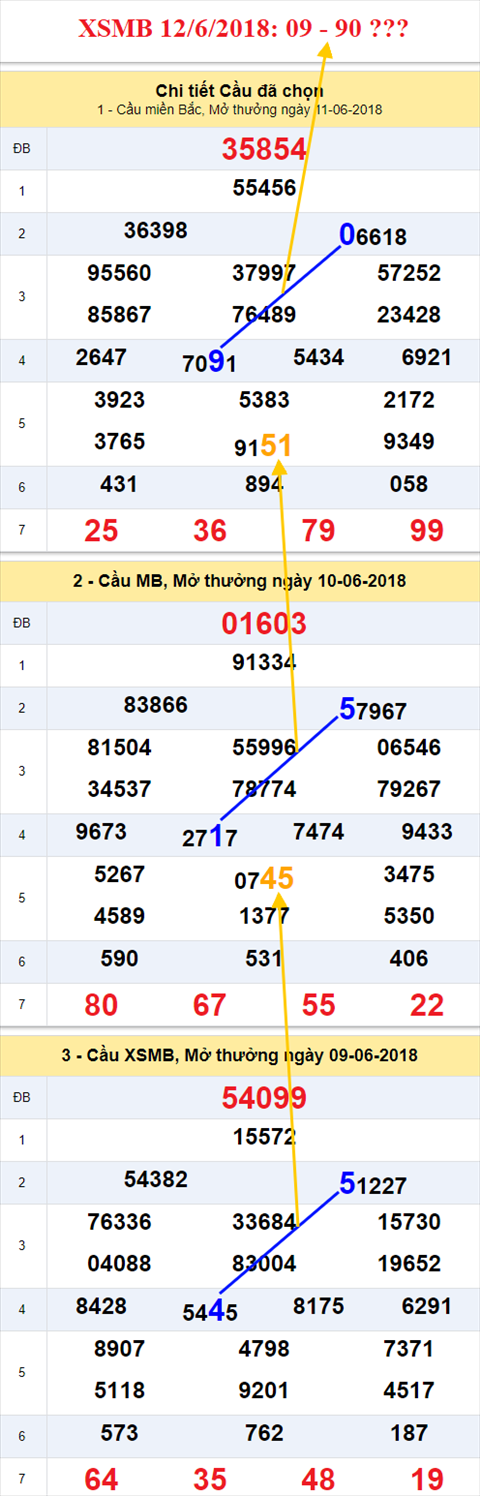Select third prize number 81504
This screenshot has width=480, height=1496.
[x=119, y=748]
